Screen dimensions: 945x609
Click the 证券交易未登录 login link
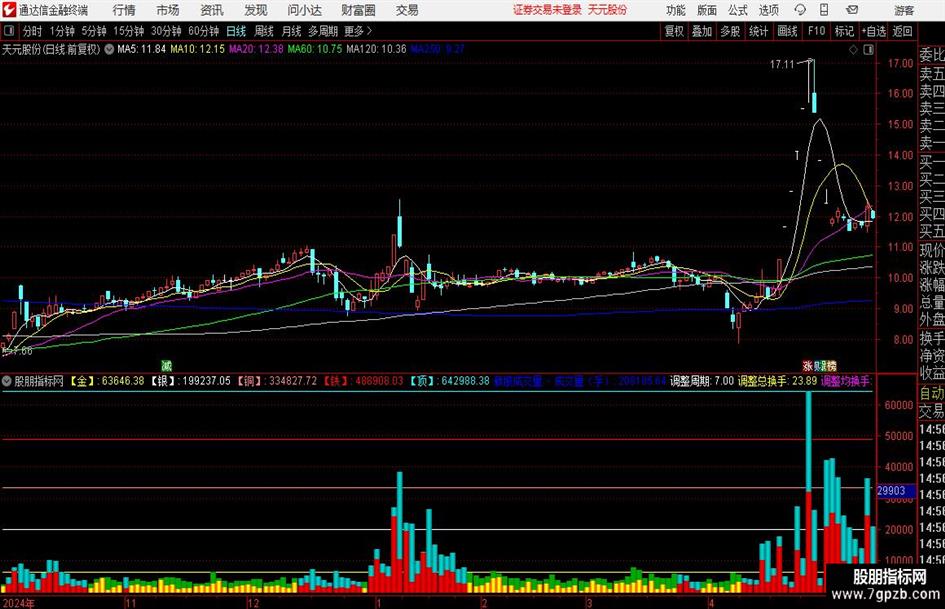[547, 10]
